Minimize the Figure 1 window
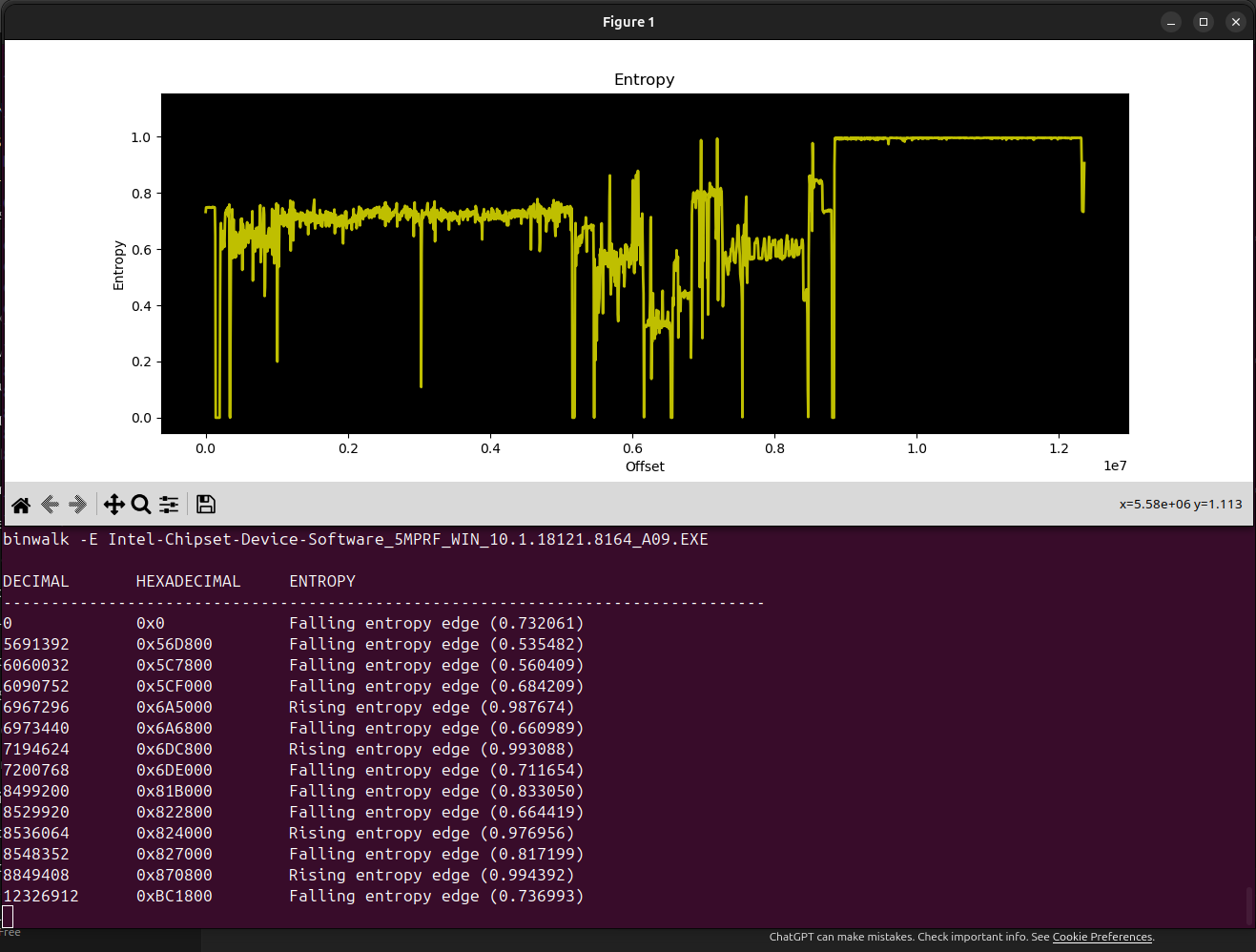1256x952 pixels. click(x=1171, y=22)
